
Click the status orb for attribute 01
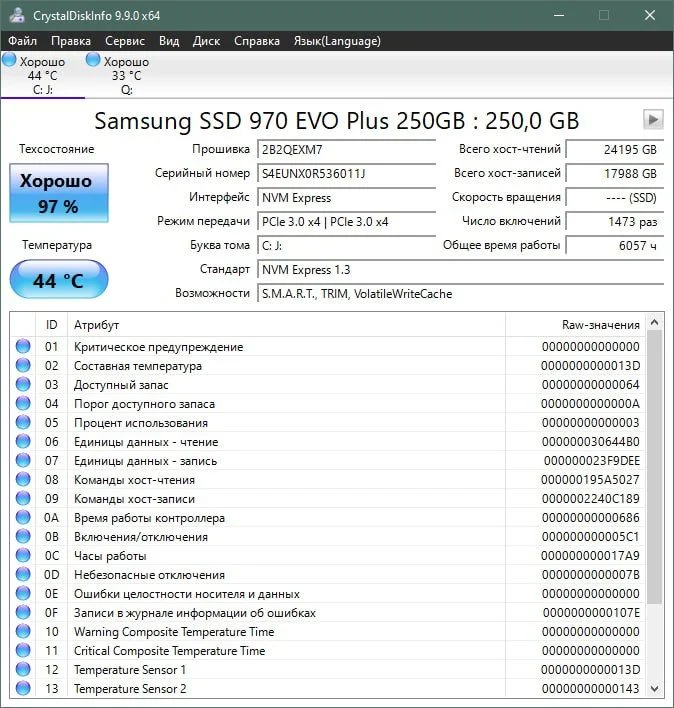(23, 346)
